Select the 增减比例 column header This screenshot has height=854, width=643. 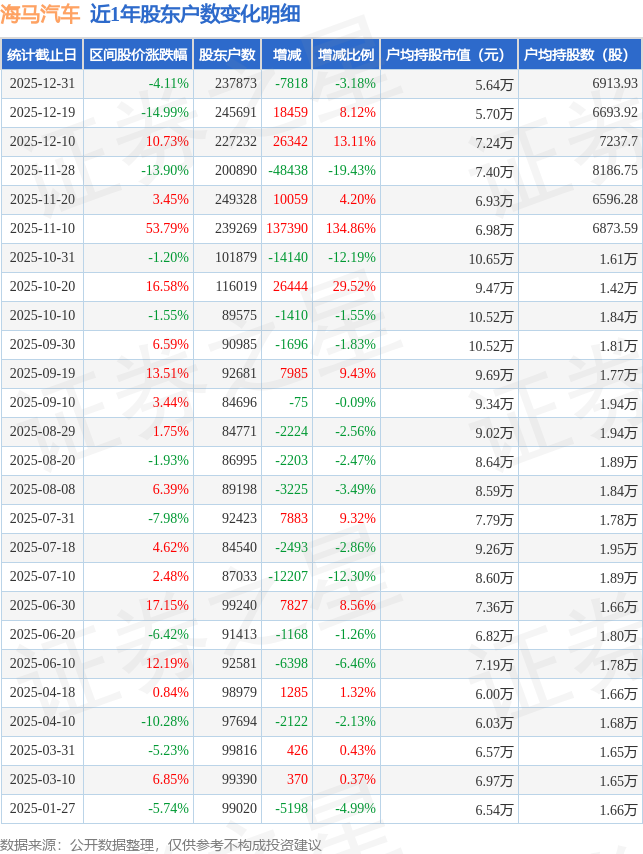click(x=345, y=55)
